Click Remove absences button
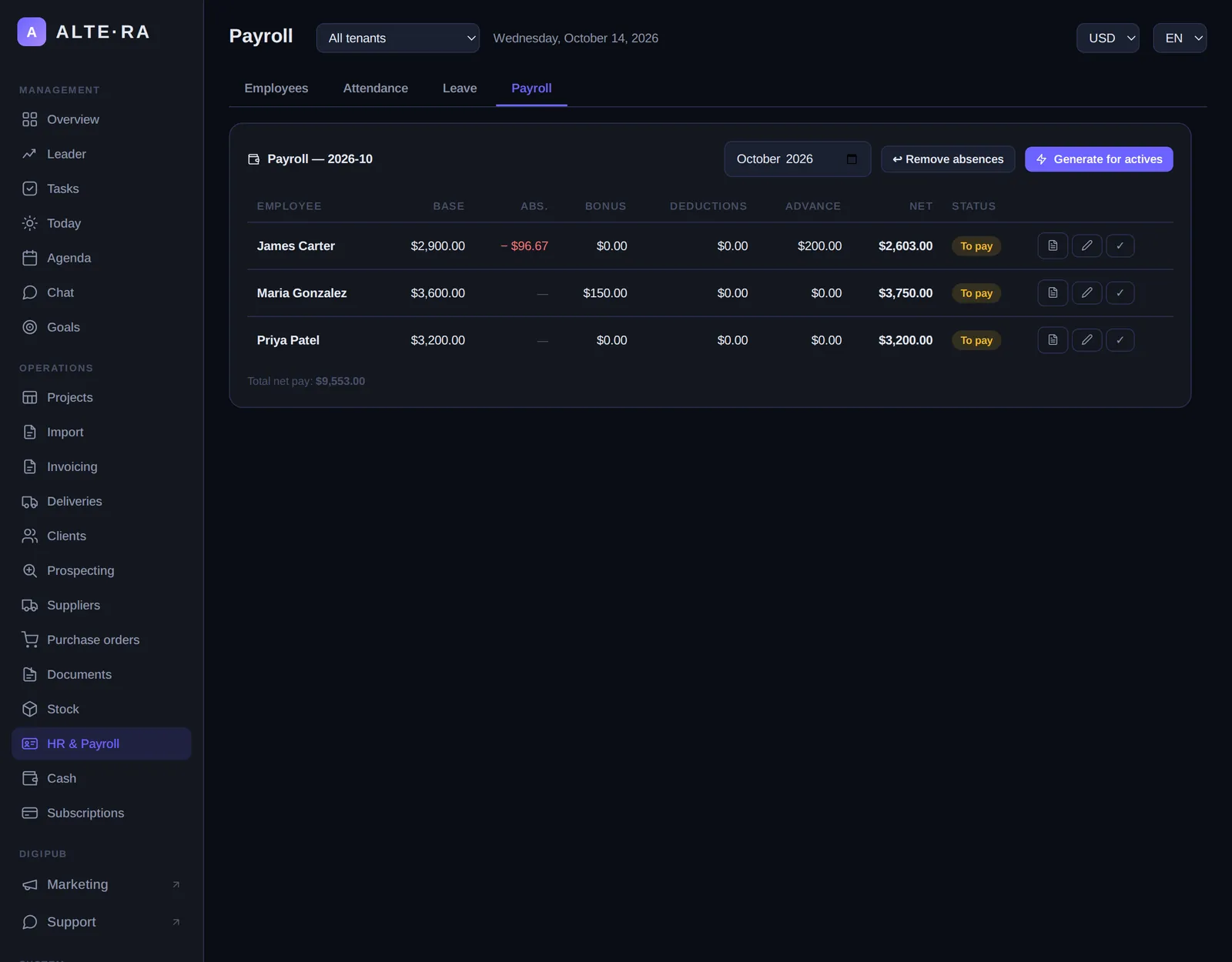This screenshot has width=1232, height=962. click(x=948, y=159)
